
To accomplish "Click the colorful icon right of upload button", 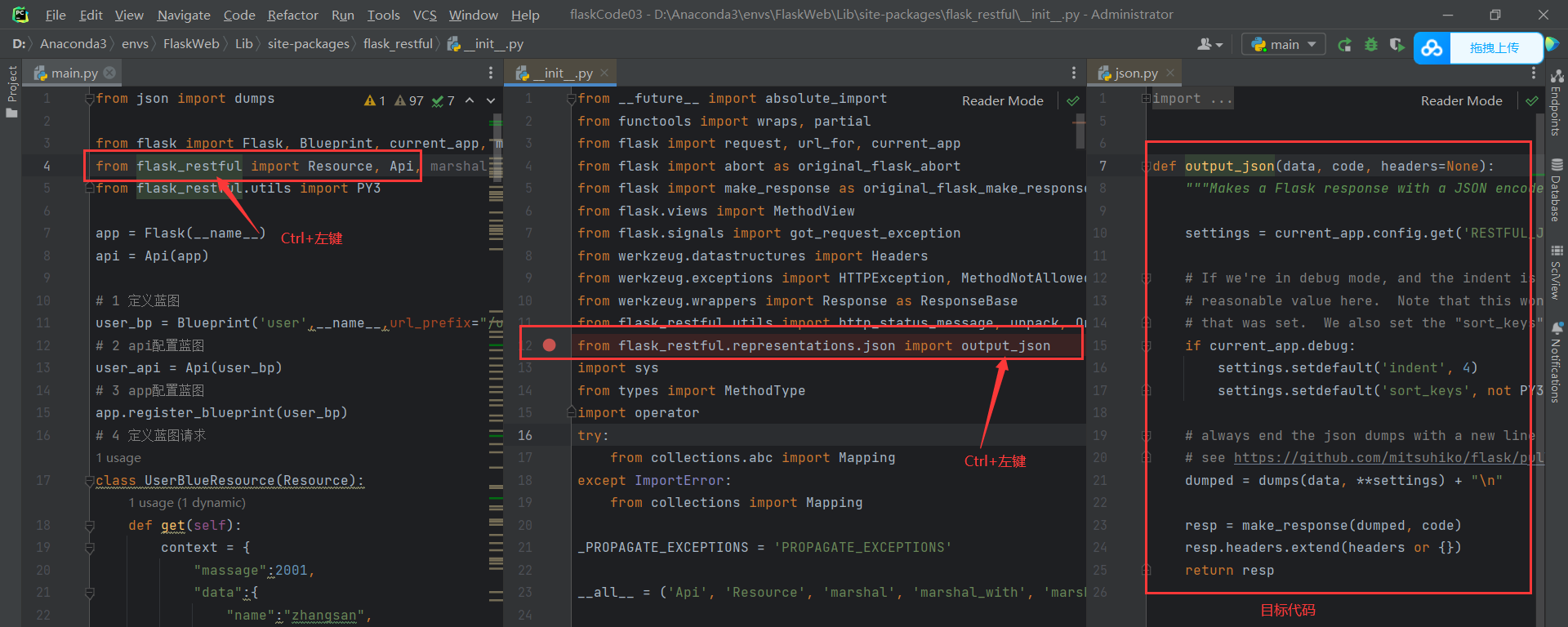I will point(1552,45).
